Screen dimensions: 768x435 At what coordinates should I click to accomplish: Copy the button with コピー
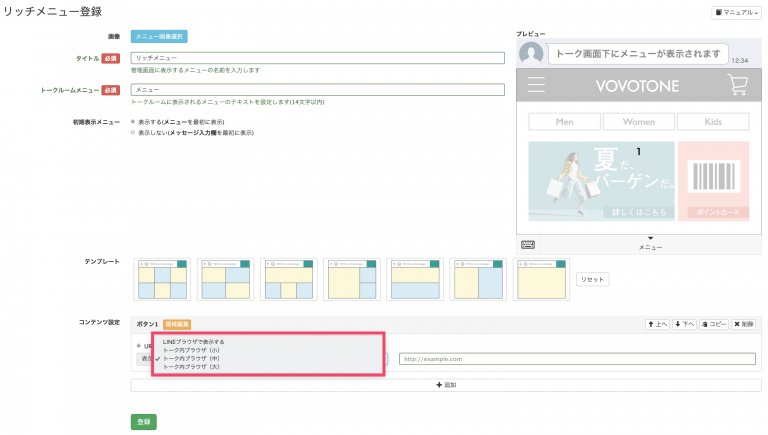713,324
